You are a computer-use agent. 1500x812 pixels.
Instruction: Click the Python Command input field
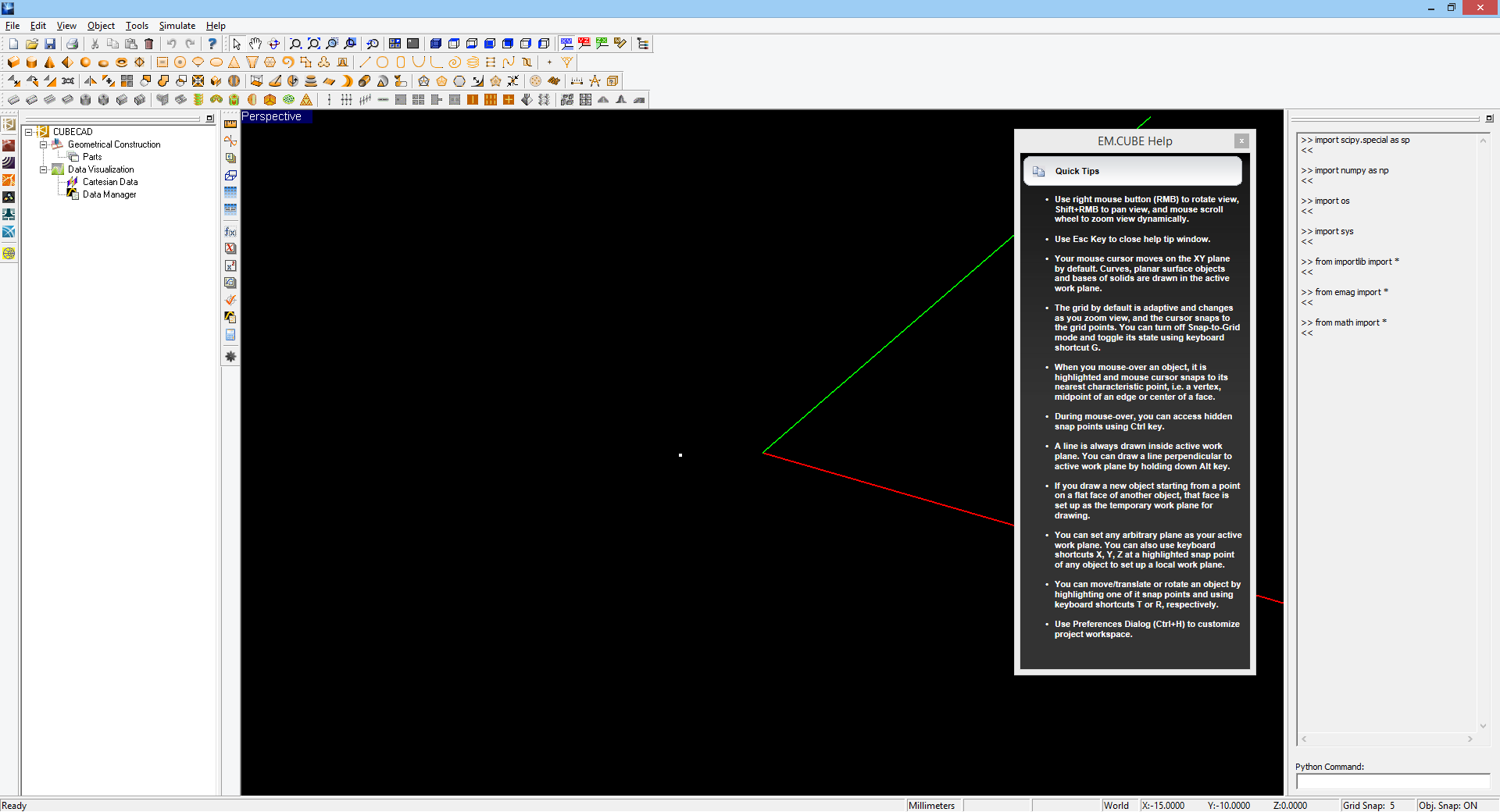coord(1392,781)
